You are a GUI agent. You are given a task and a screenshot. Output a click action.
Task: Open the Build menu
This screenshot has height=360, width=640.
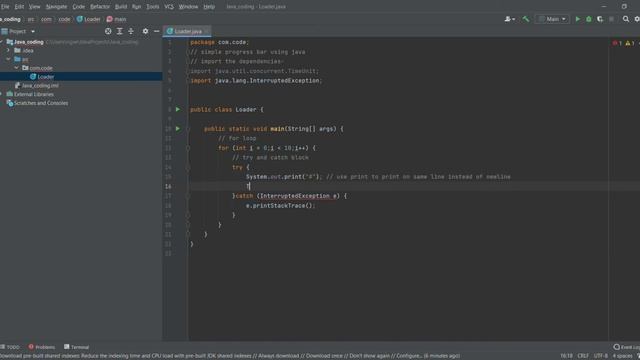121,7
